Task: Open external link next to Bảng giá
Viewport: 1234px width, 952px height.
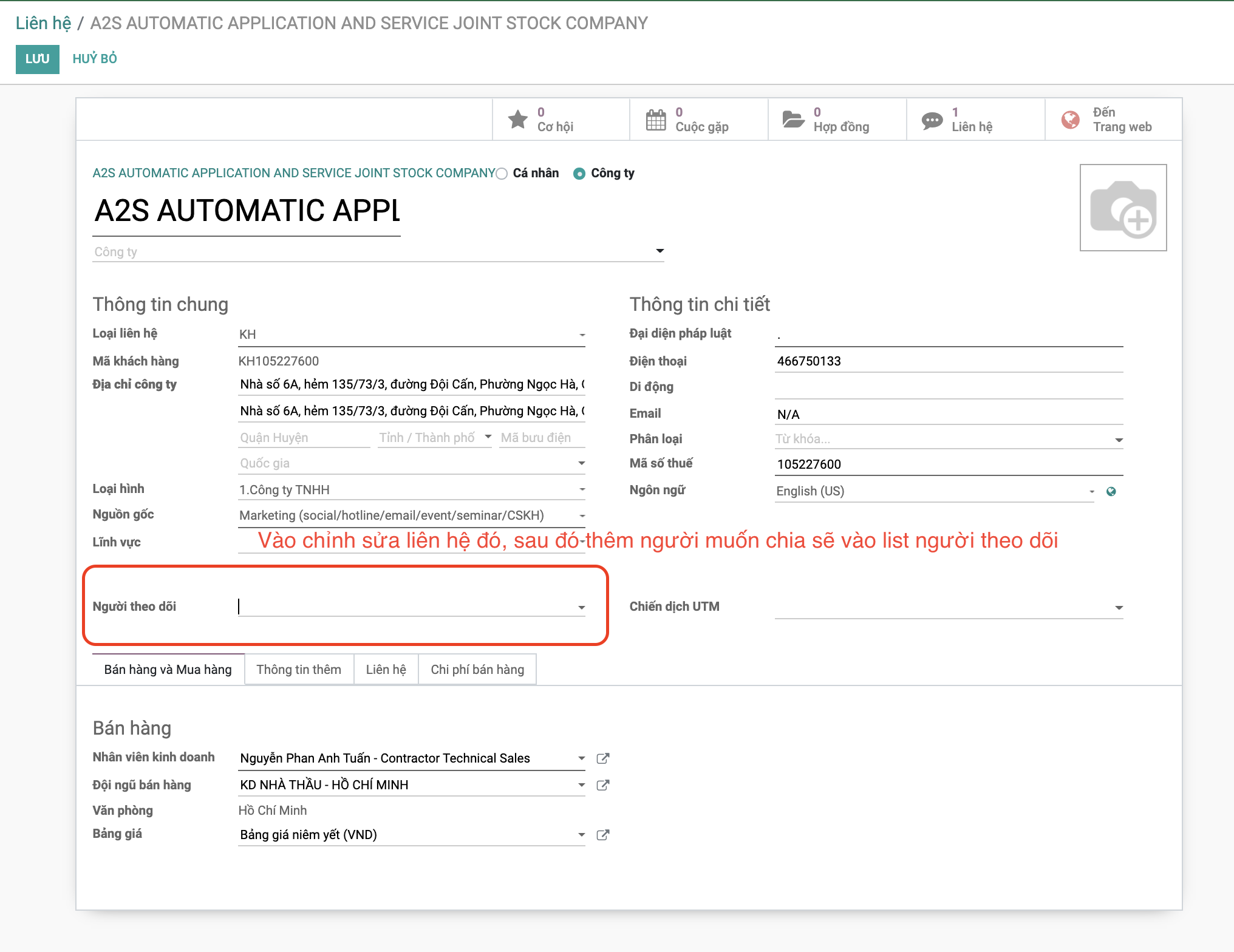Action: tap(602, 835)
